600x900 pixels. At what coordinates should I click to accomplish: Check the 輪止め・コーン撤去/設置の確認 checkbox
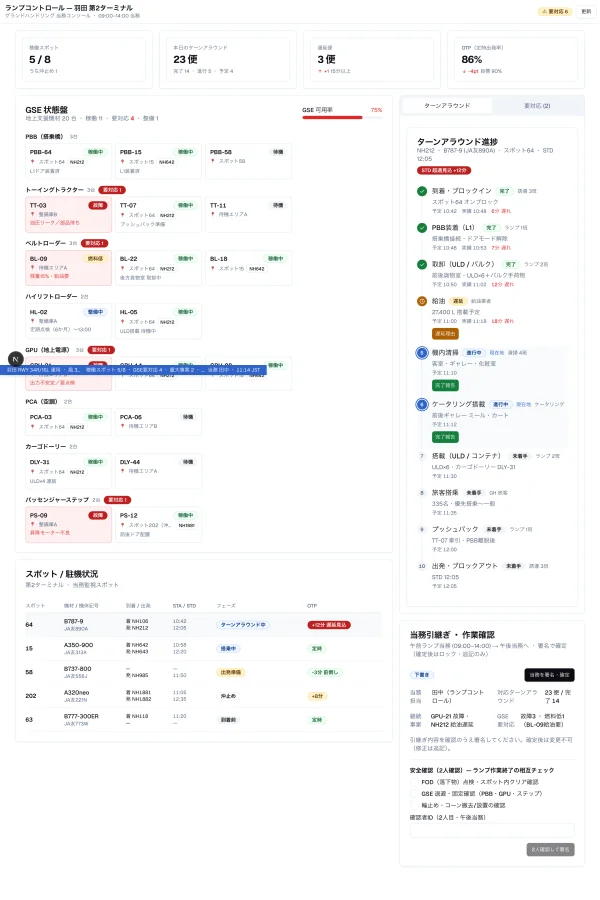(x=414, y=805)
